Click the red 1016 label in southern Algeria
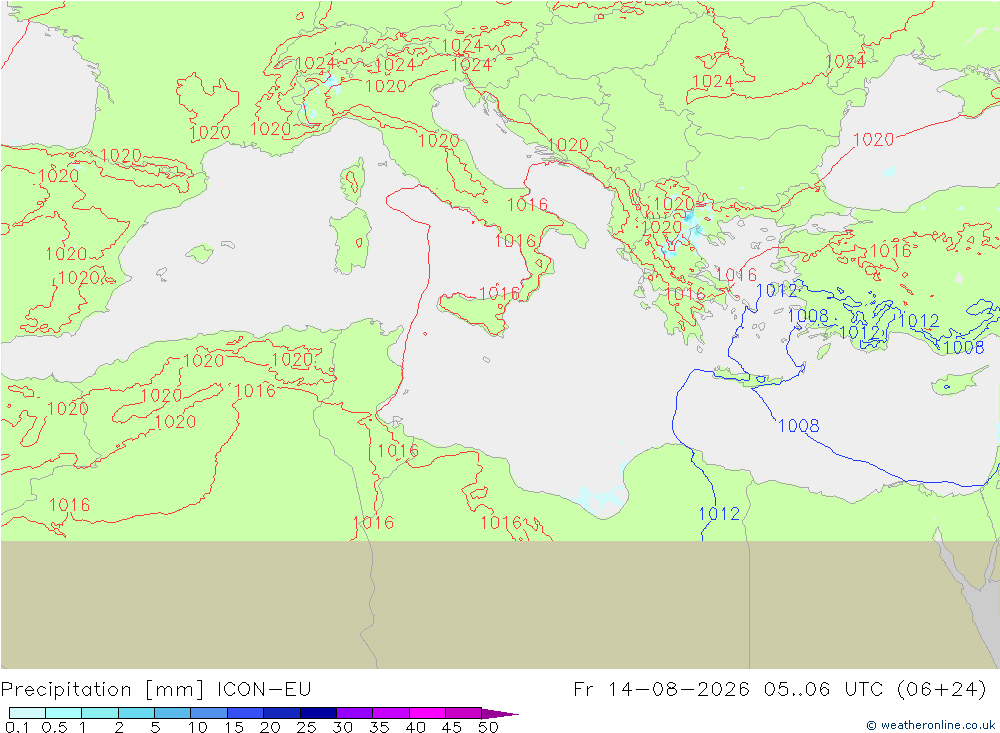 pos(70,505)
